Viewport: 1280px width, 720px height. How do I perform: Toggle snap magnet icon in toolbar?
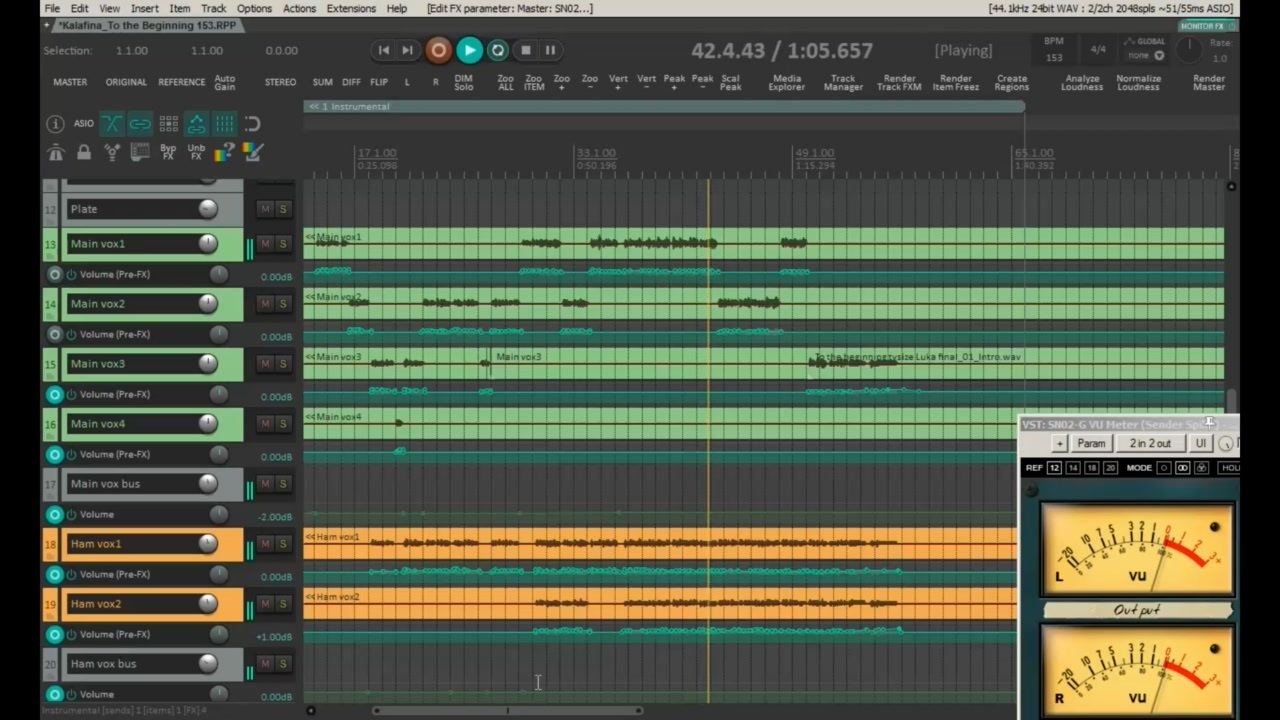[x=252, y=124]
